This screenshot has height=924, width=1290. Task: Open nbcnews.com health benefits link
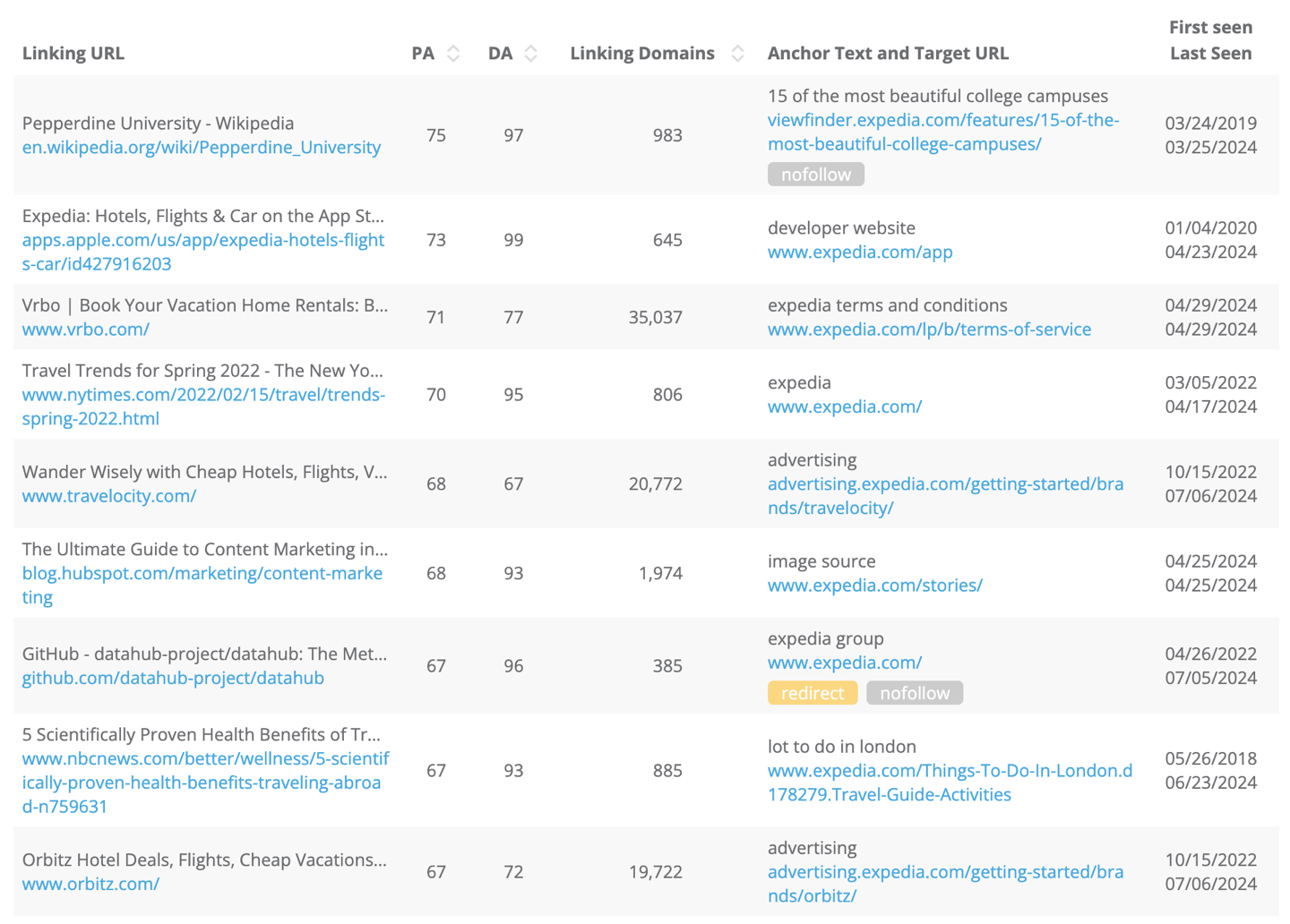click(x=206, y=782)
